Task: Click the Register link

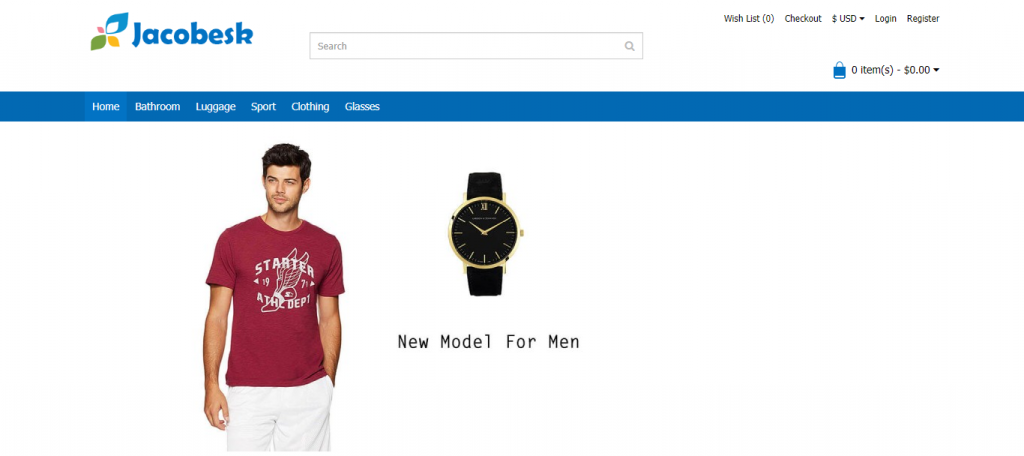Action: click(923, 19)
